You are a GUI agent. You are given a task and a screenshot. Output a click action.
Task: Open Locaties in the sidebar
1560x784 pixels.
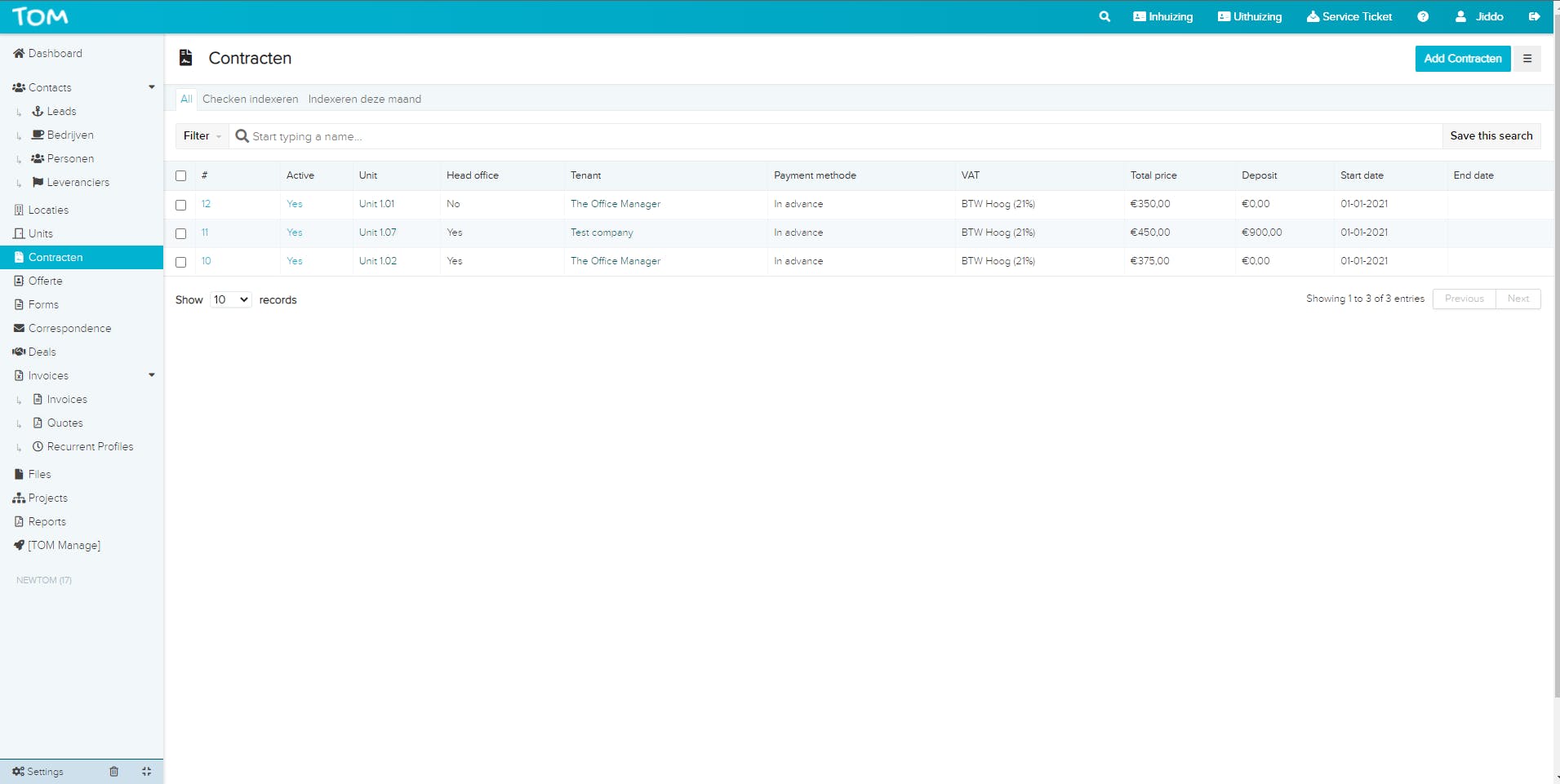tap(41, 210)
